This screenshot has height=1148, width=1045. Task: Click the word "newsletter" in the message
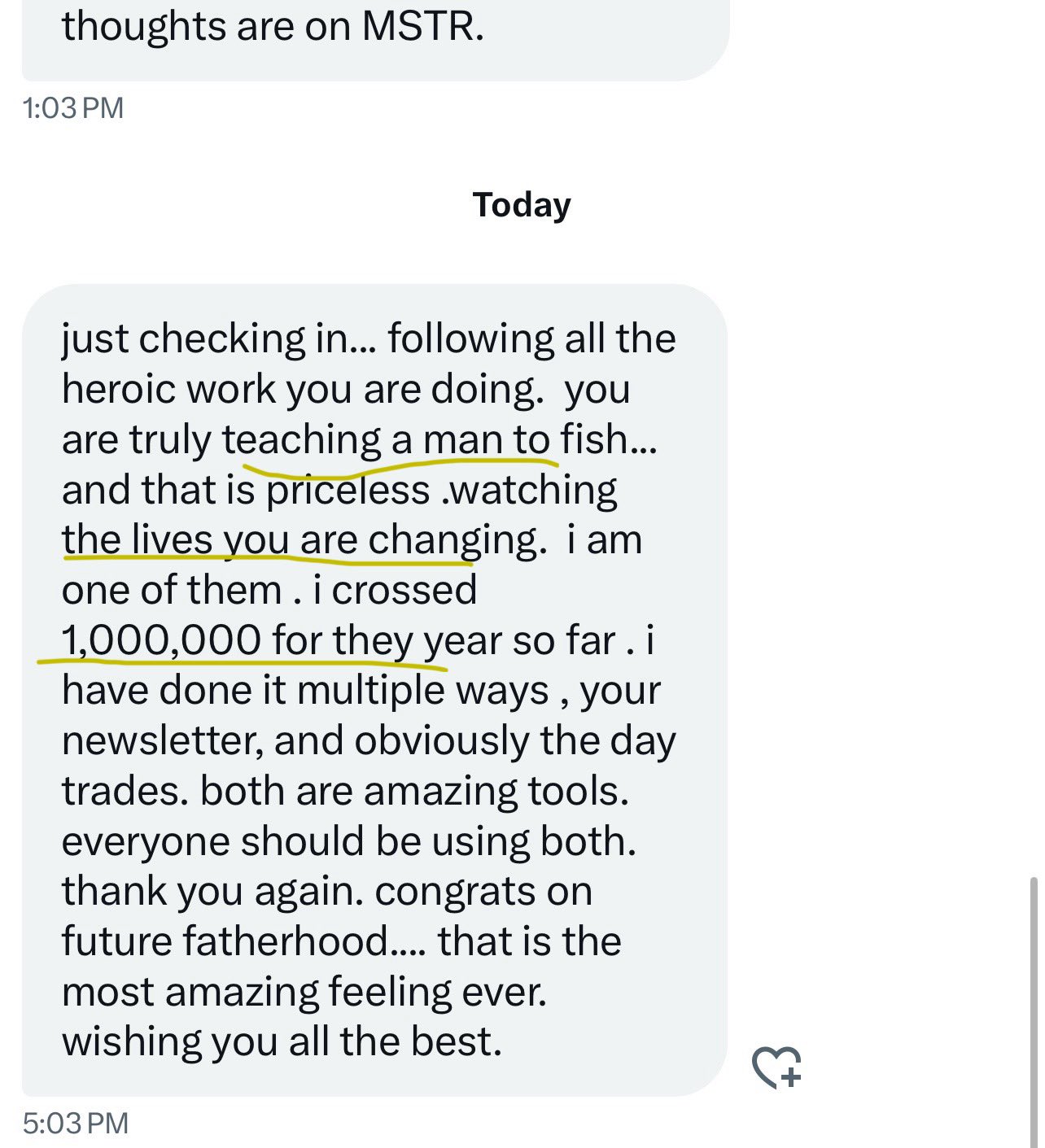coord(161,741)
